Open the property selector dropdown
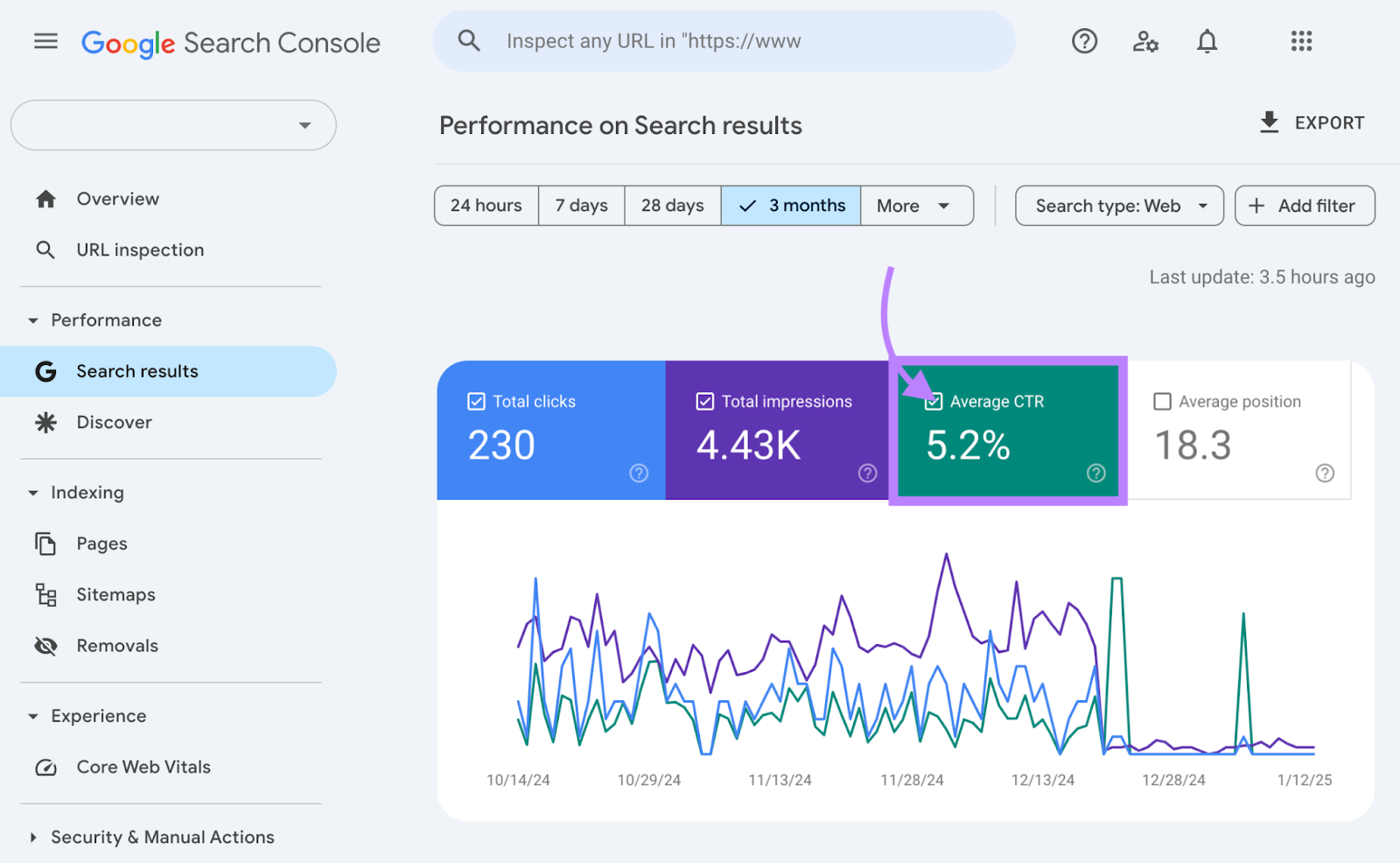The height and width of the screenshot is (863, 1400). click(173, 125)
